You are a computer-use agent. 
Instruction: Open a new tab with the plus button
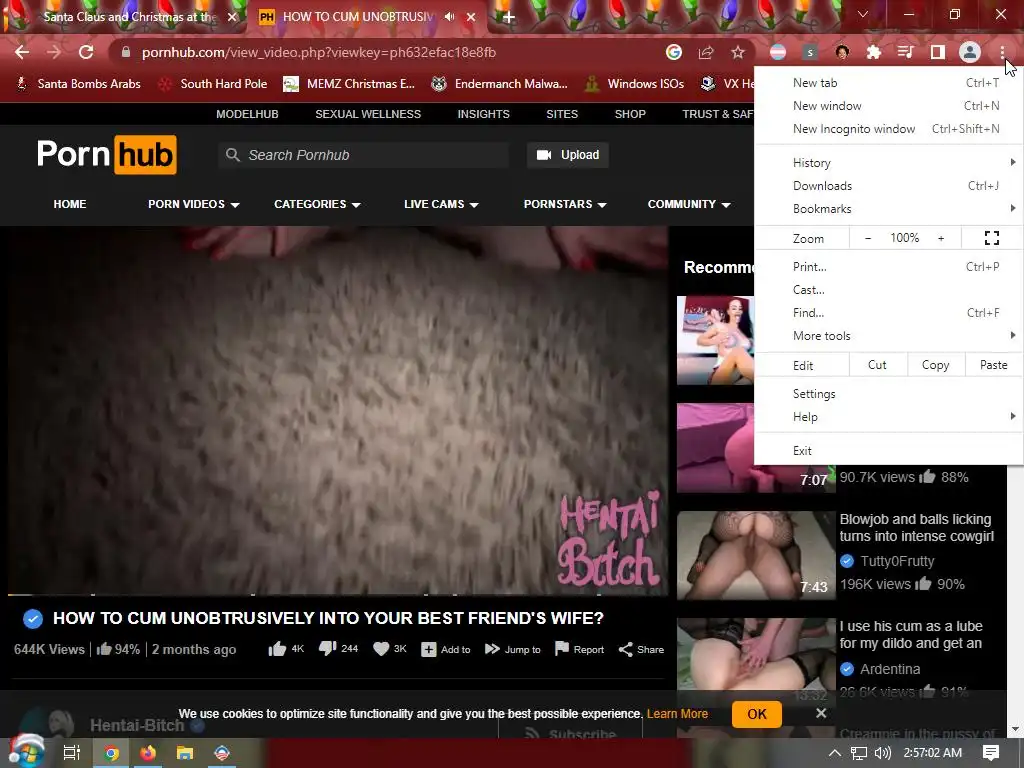pyautogui.click(x=509, y=17)
